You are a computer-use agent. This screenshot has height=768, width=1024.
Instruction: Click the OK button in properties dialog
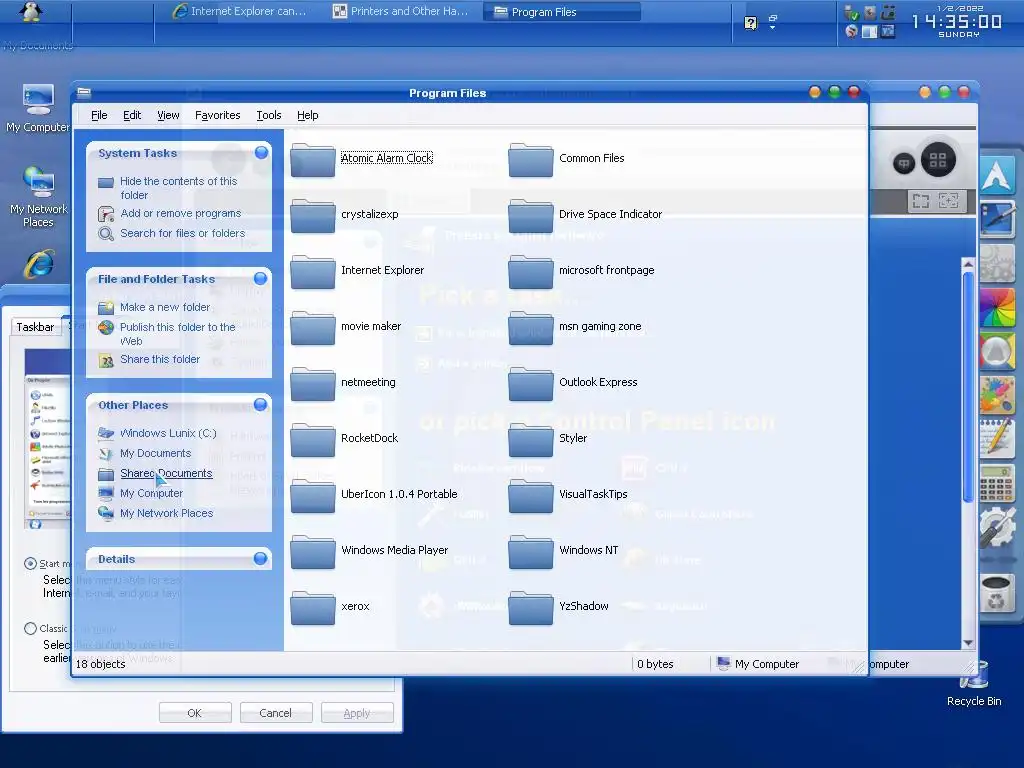[x=195, y=712]
